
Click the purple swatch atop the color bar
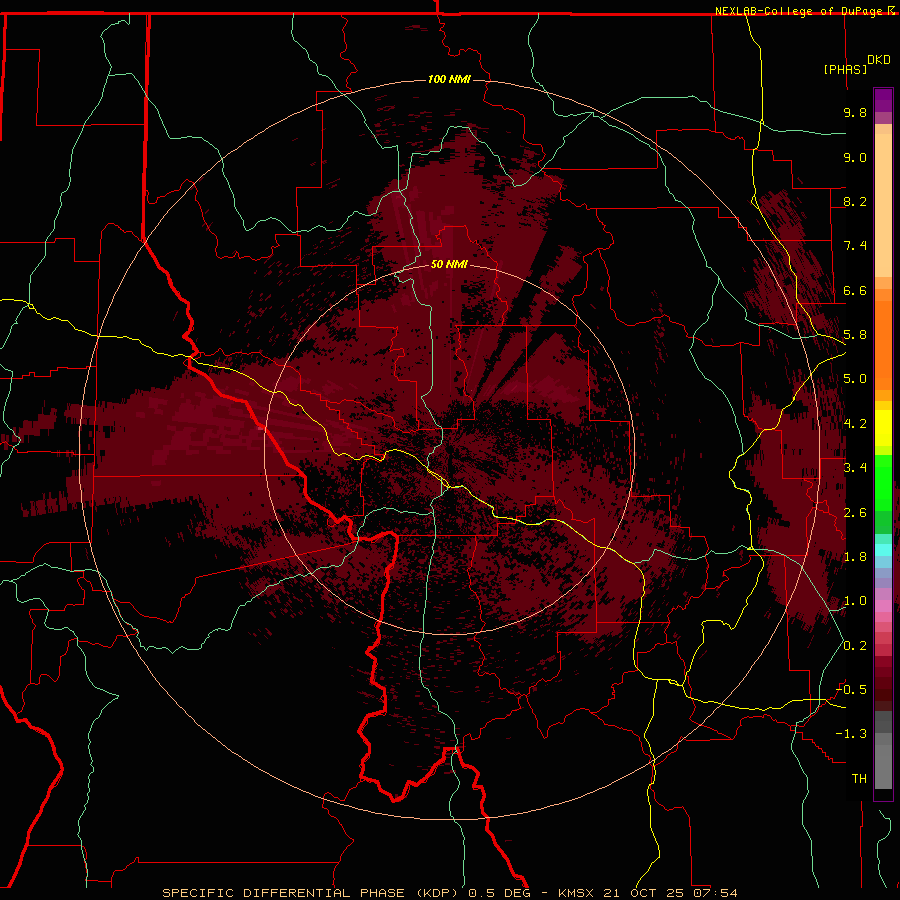pyautogui.click(x=883, y=100)
